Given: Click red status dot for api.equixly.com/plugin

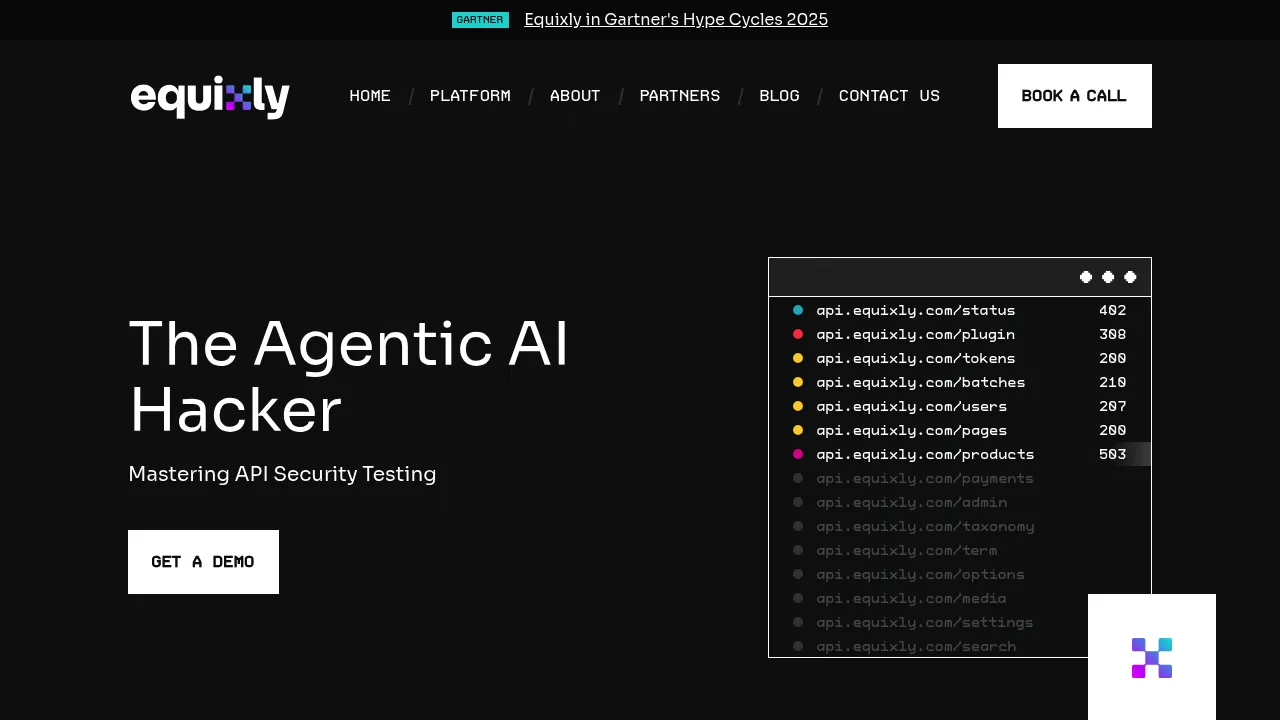Looking at the screenshot, I should tap(798, 334).
